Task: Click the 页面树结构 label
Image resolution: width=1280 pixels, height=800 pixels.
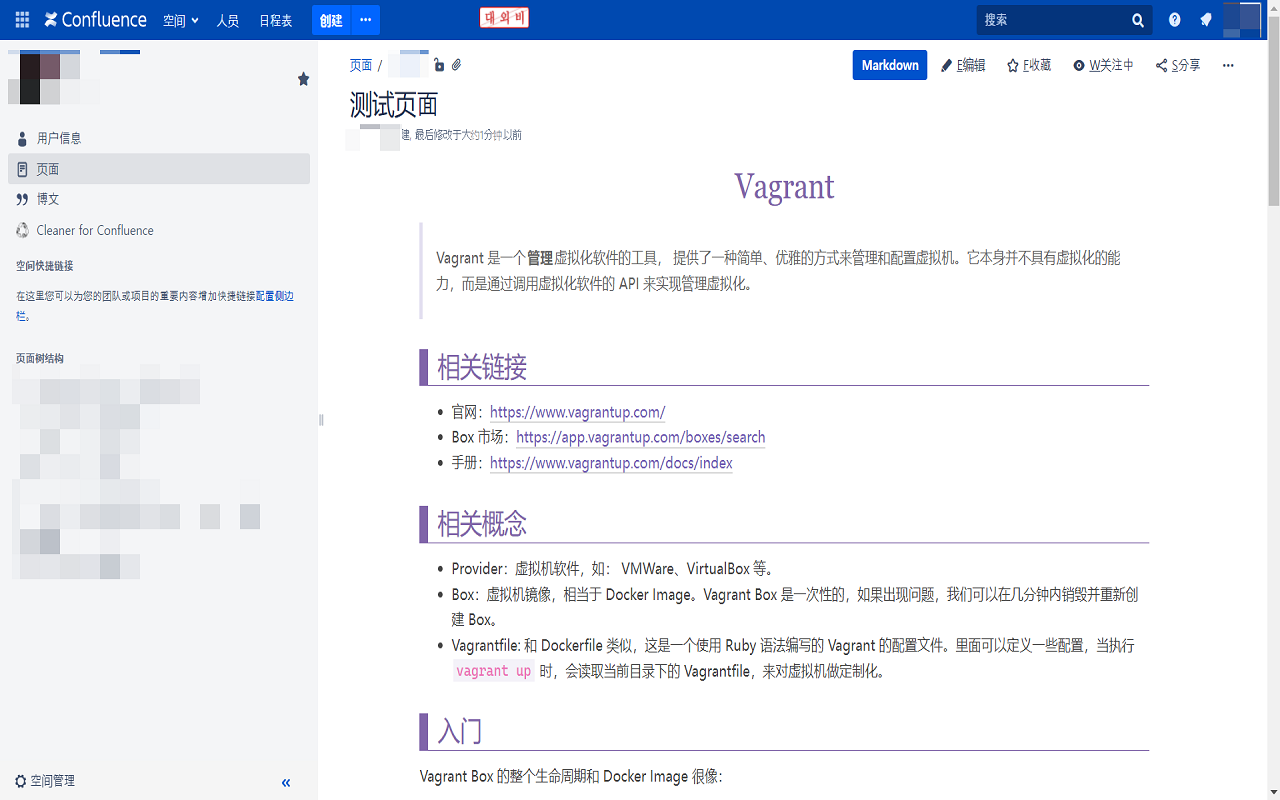Action: pos(40,358)
